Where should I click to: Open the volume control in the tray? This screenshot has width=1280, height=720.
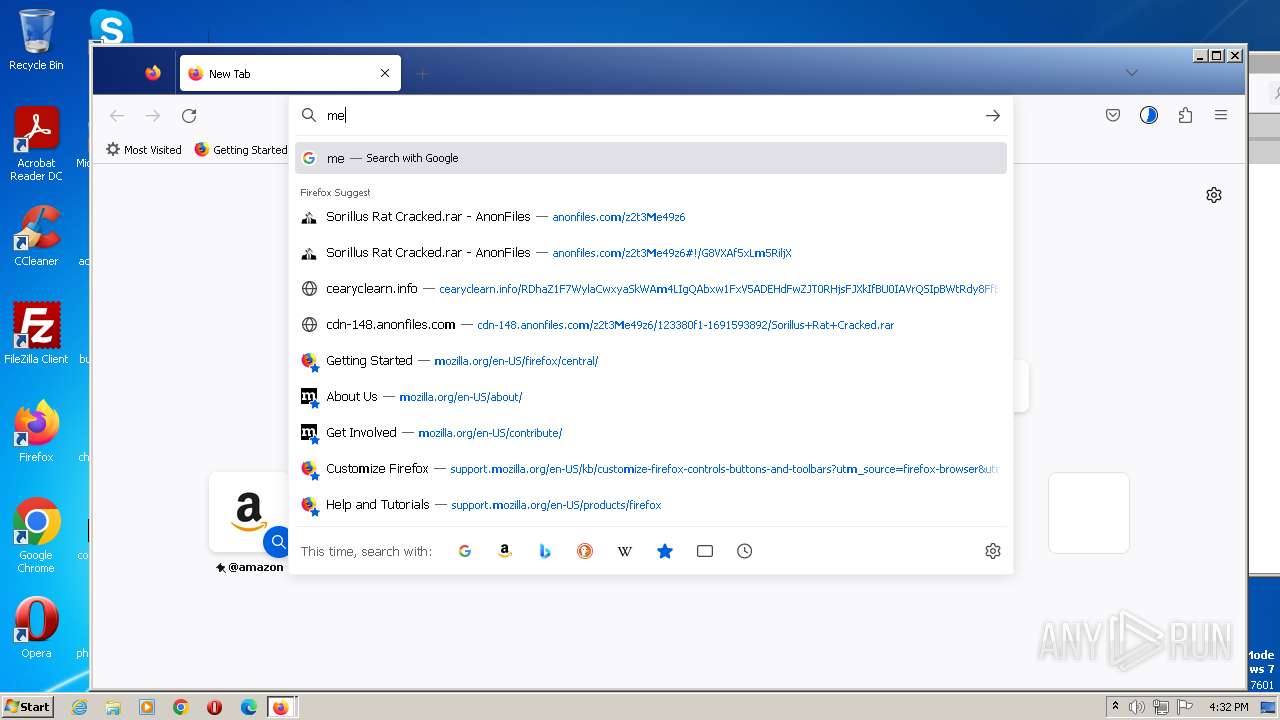[x=1136, y=707]
